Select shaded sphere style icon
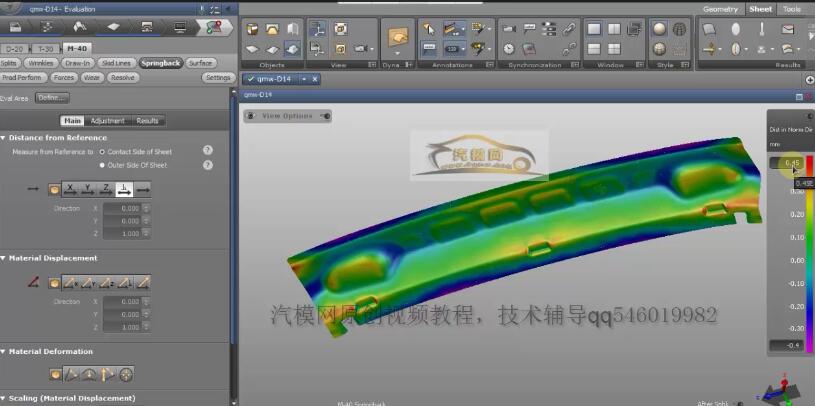Viewport: 815px width, 406px height. point(660,29)
